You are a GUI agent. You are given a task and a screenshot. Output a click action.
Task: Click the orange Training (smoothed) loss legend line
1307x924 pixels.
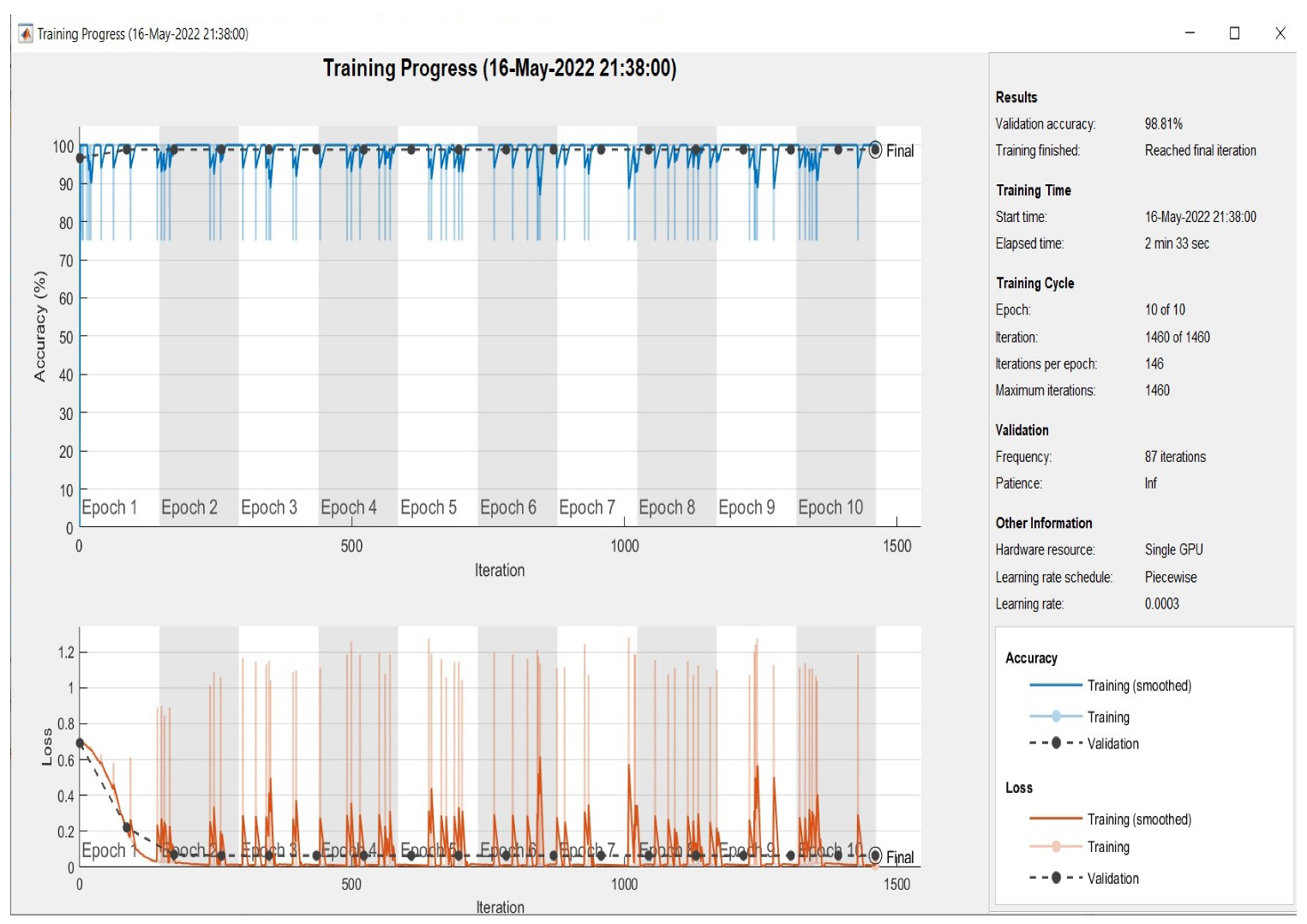[x=1055, y=819]
